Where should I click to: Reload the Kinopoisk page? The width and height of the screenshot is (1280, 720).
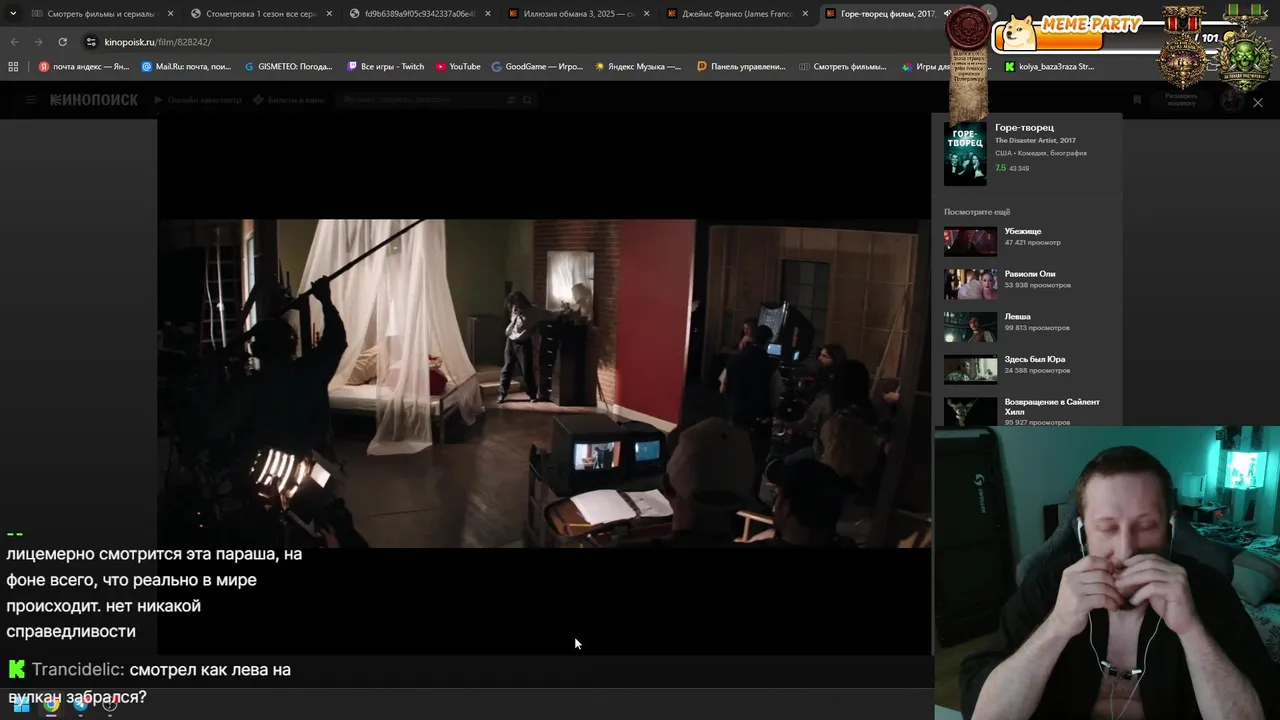62,42
